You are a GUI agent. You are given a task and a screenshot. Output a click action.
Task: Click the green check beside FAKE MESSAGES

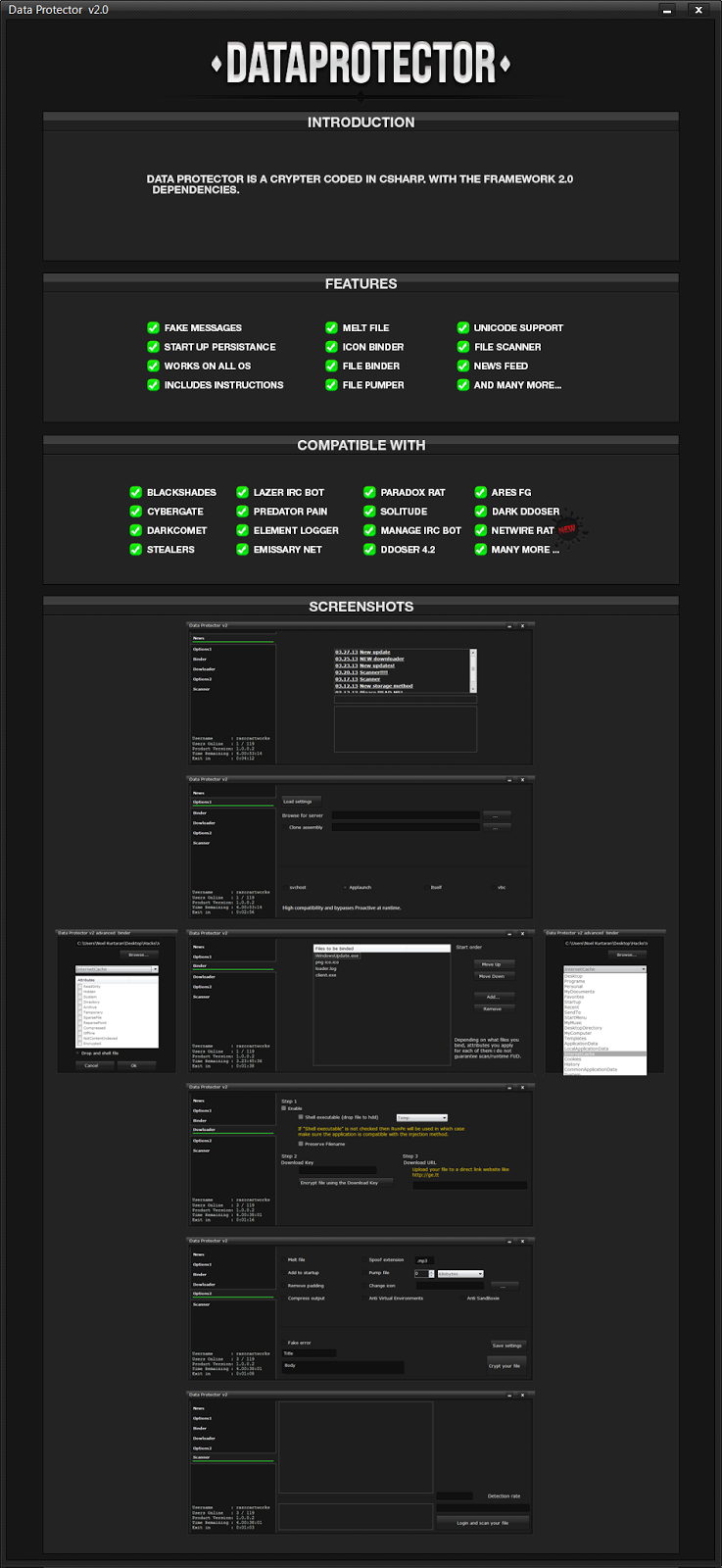(153, 327)
